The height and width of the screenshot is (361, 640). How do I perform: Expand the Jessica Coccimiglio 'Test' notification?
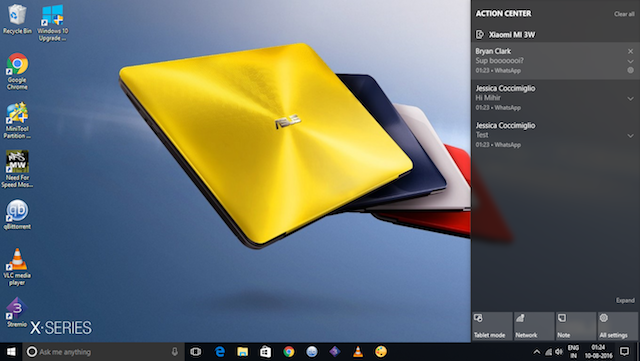(x=630, y=136)
